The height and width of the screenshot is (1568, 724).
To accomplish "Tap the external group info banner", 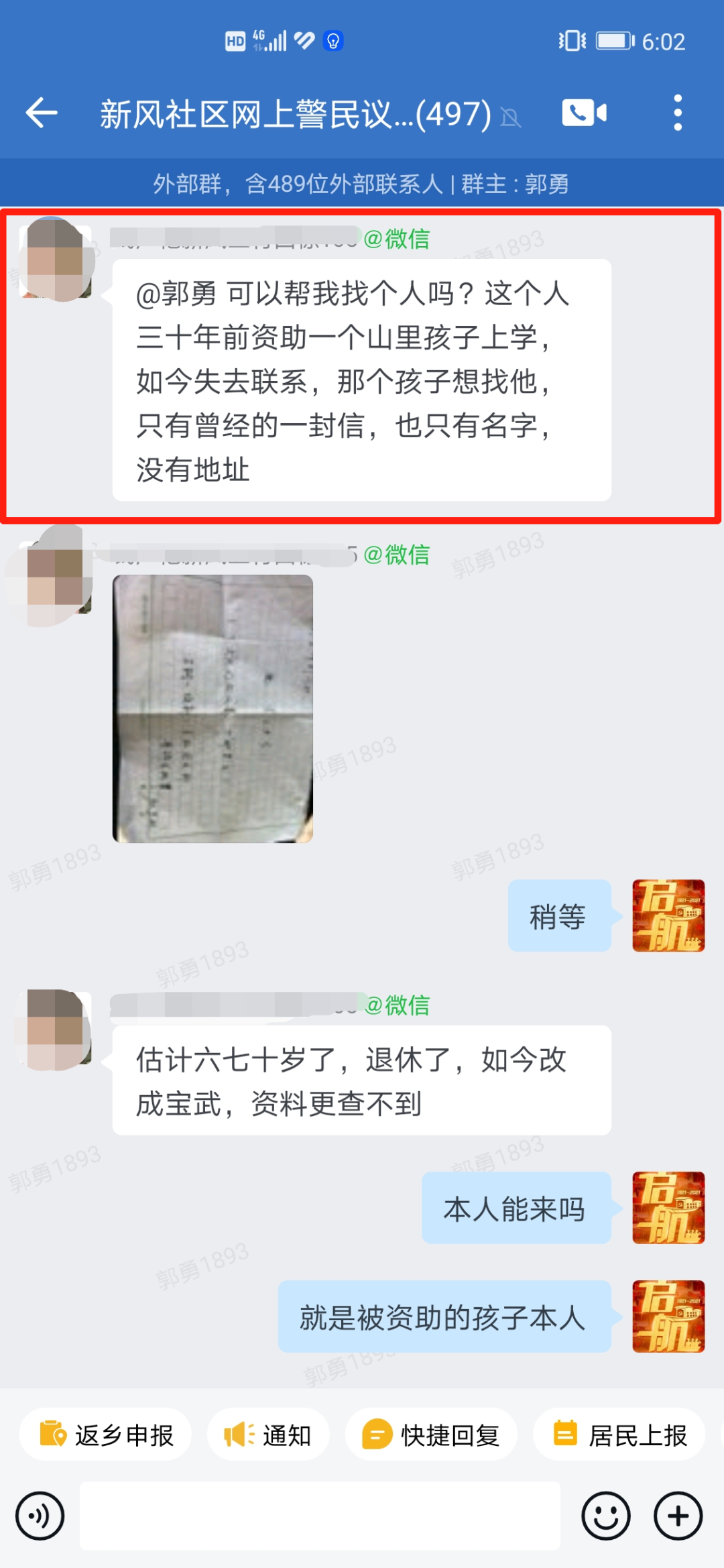I will 362,183.
